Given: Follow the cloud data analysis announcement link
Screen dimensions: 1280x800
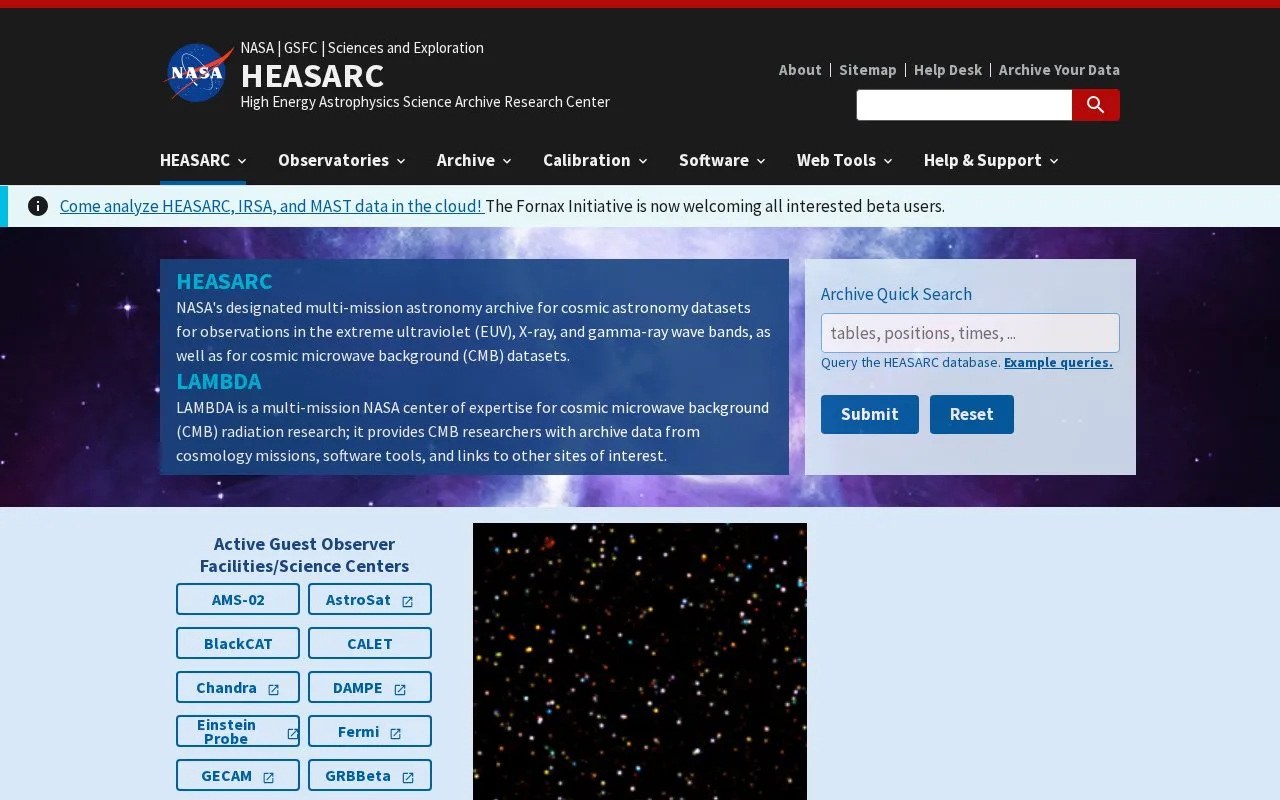Looking at the screenshot, I should point(271,206).
